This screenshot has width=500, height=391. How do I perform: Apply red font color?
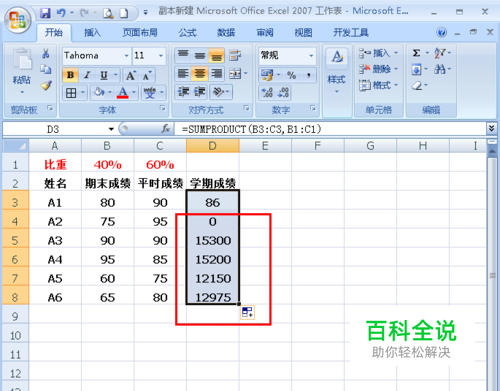click(123, 92)
